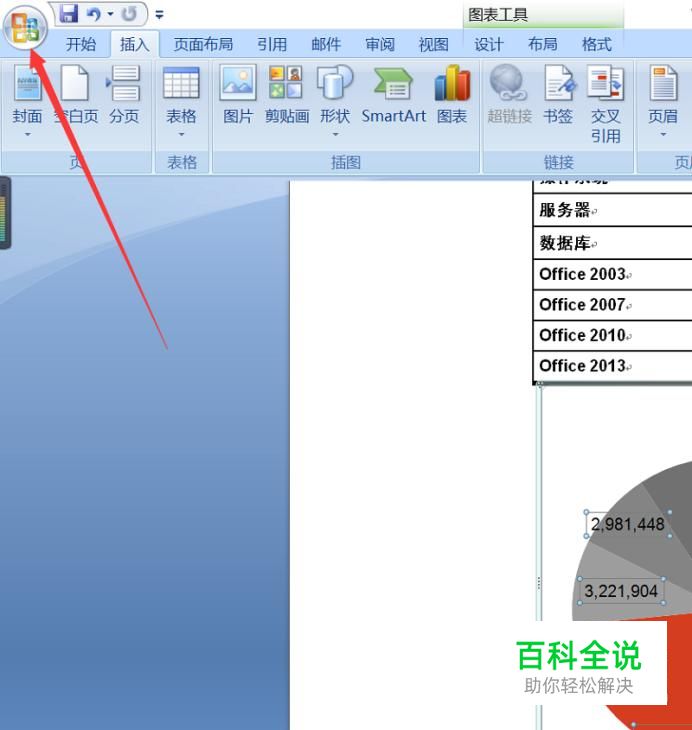Screen dimensions: 692x730
Task: Customize the Quick Access Toolbar
Action: 160,15
